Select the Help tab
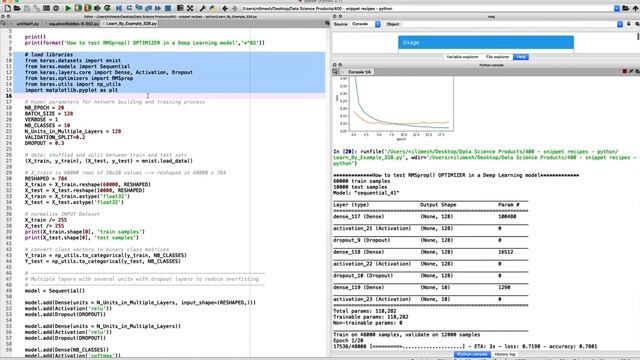 click(521, 57)
